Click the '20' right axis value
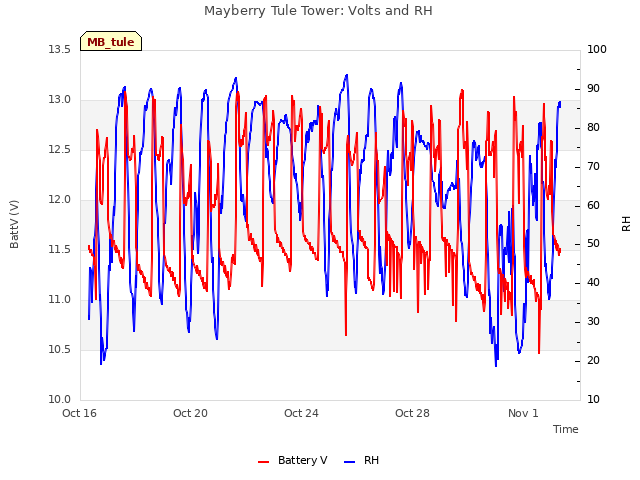The image size is (640, 480). pos(593,360)
